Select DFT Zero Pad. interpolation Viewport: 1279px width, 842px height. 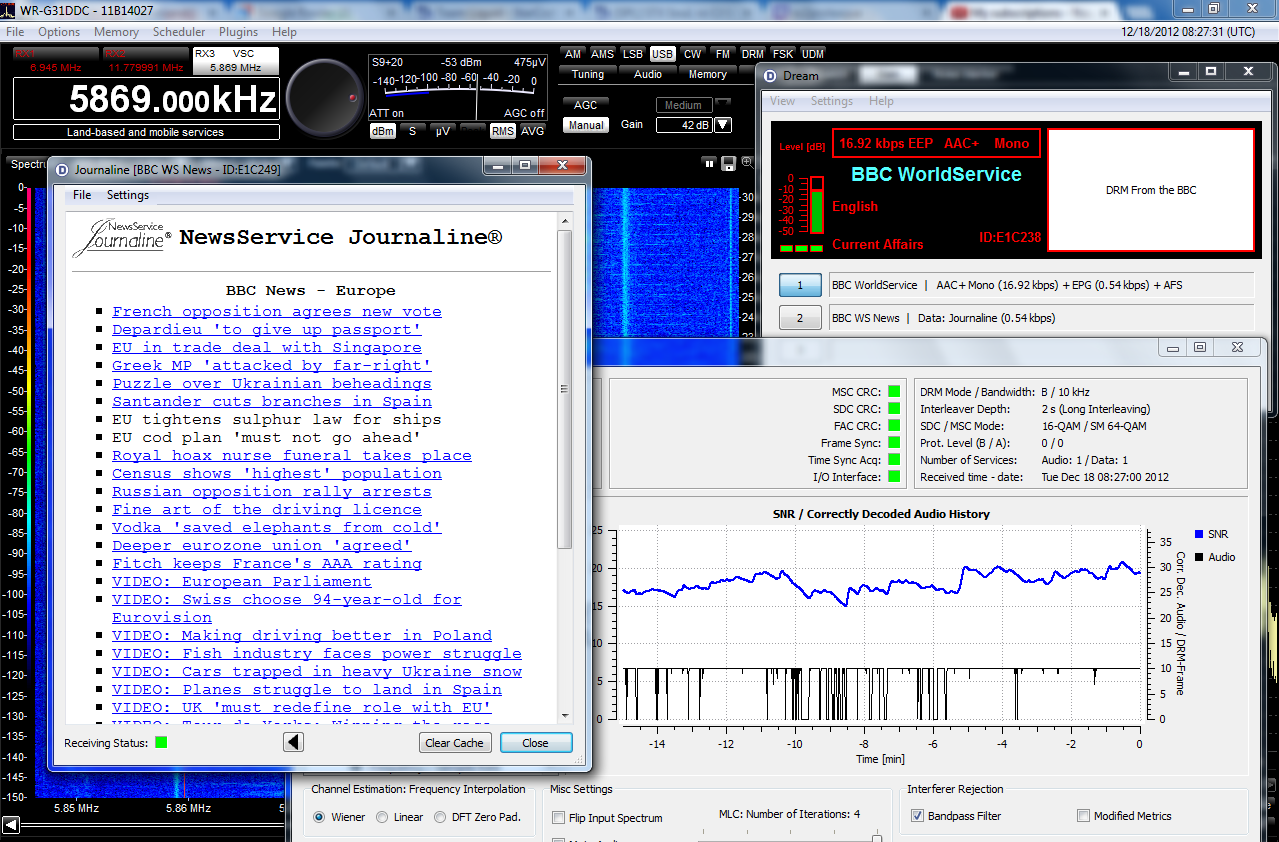(441, 817)
